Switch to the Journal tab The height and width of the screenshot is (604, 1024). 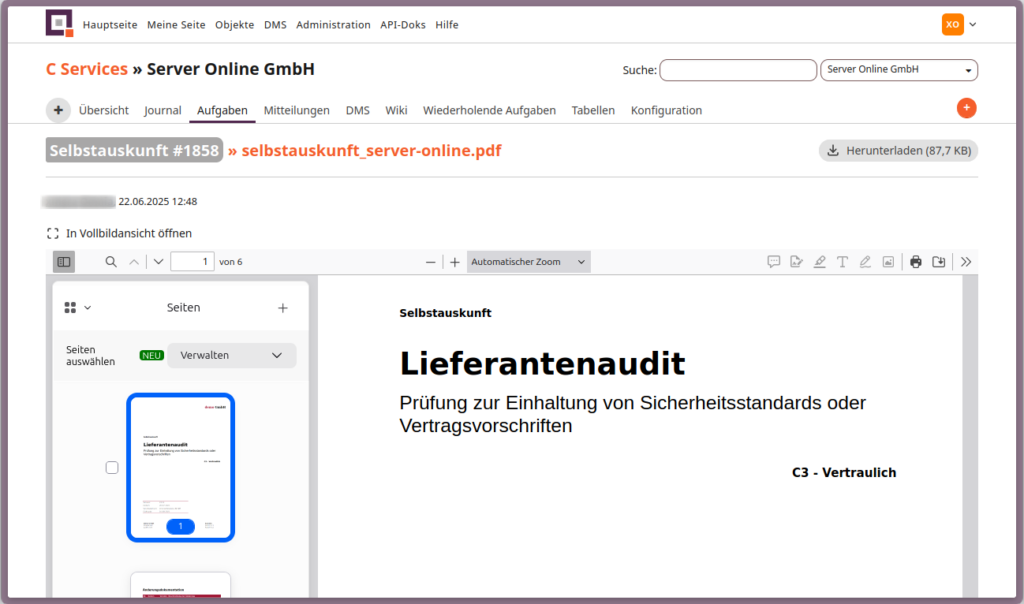click(163, 110)
